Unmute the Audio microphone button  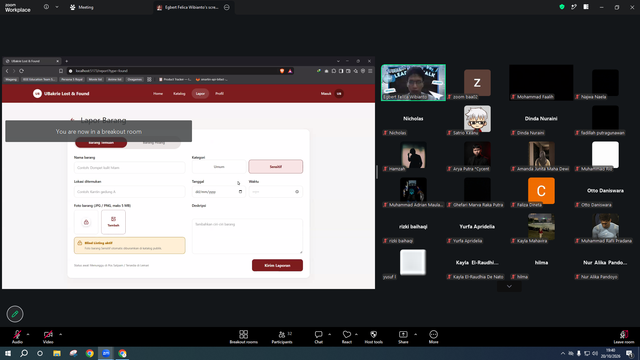coord(17,337)
